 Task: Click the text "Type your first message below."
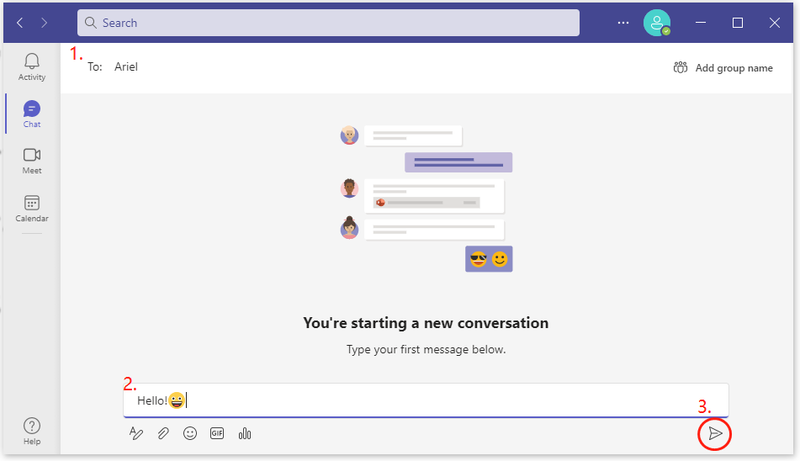coord(426,349)
